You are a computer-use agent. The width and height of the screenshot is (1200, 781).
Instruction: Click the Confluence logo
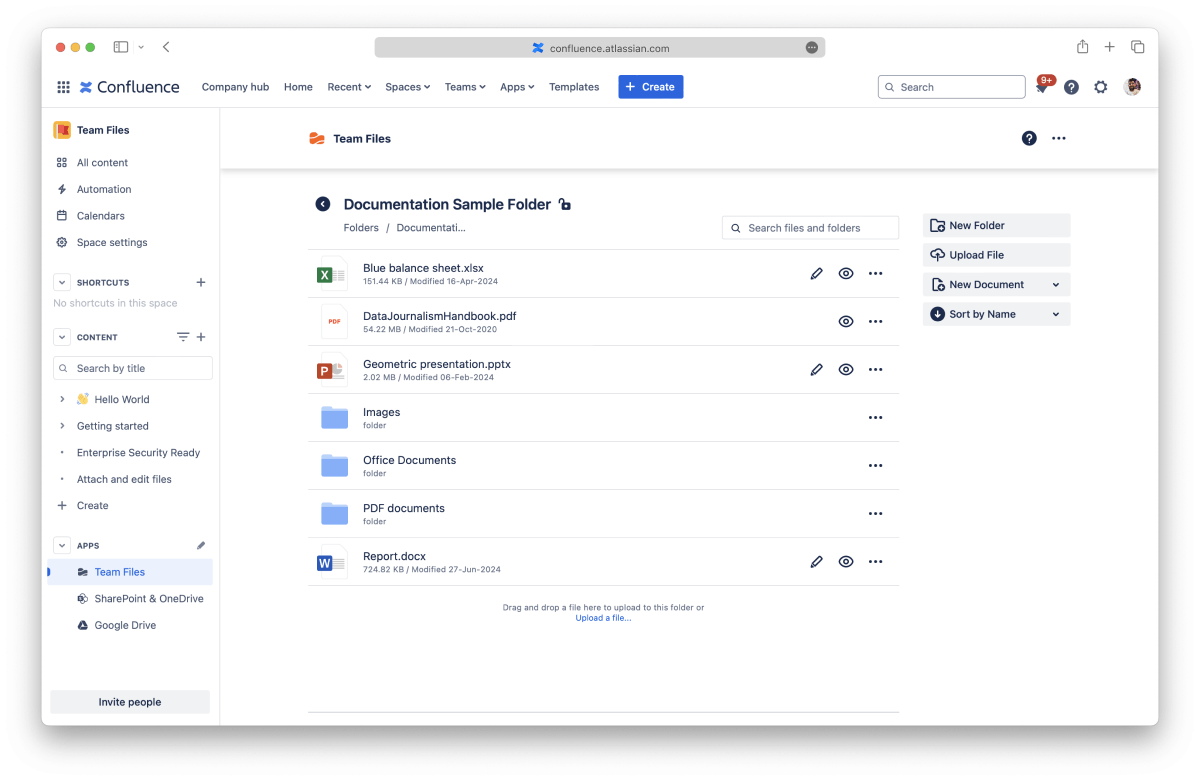point(130,87)
